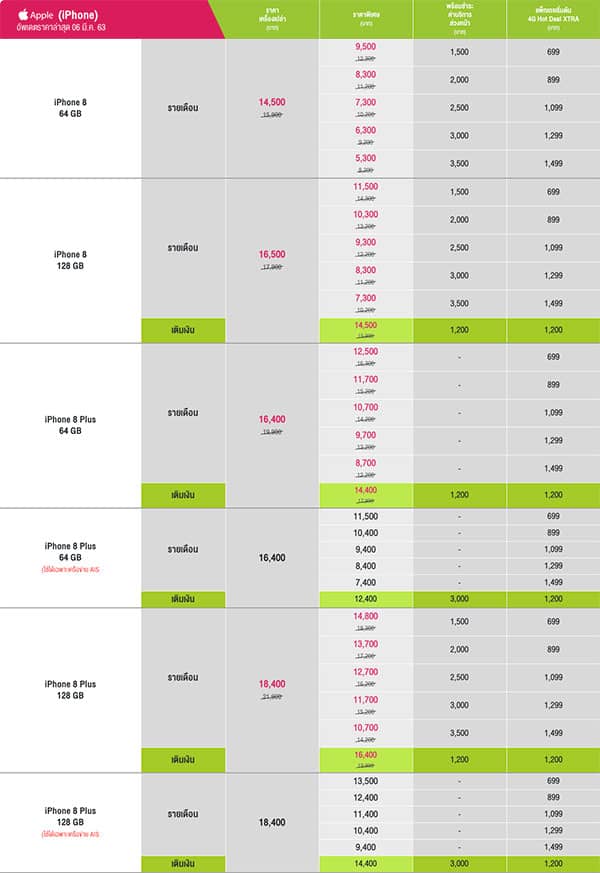Viewport: 600px width, 873px height.
Task: Click iPhone 8 64 GB device price 14,500
Action: coord(272,102)
